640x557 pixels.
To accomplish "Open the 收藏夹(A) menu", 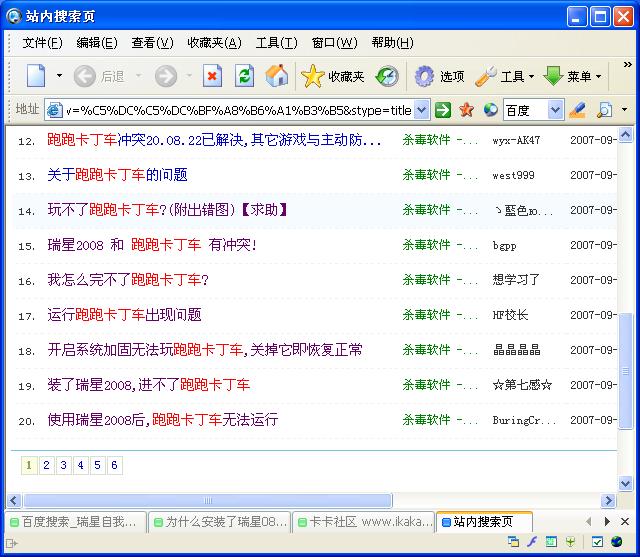I will click(x=214, y=43).
